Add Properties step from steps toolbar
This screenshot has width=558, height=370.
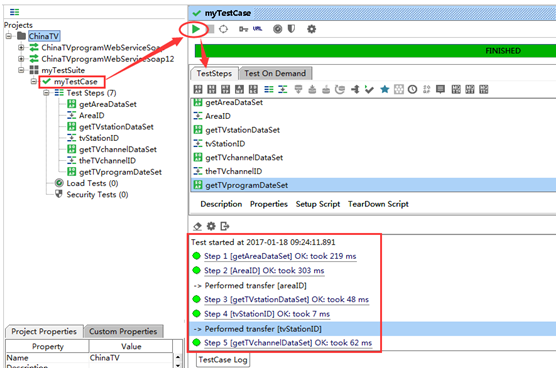pos(269,89)
